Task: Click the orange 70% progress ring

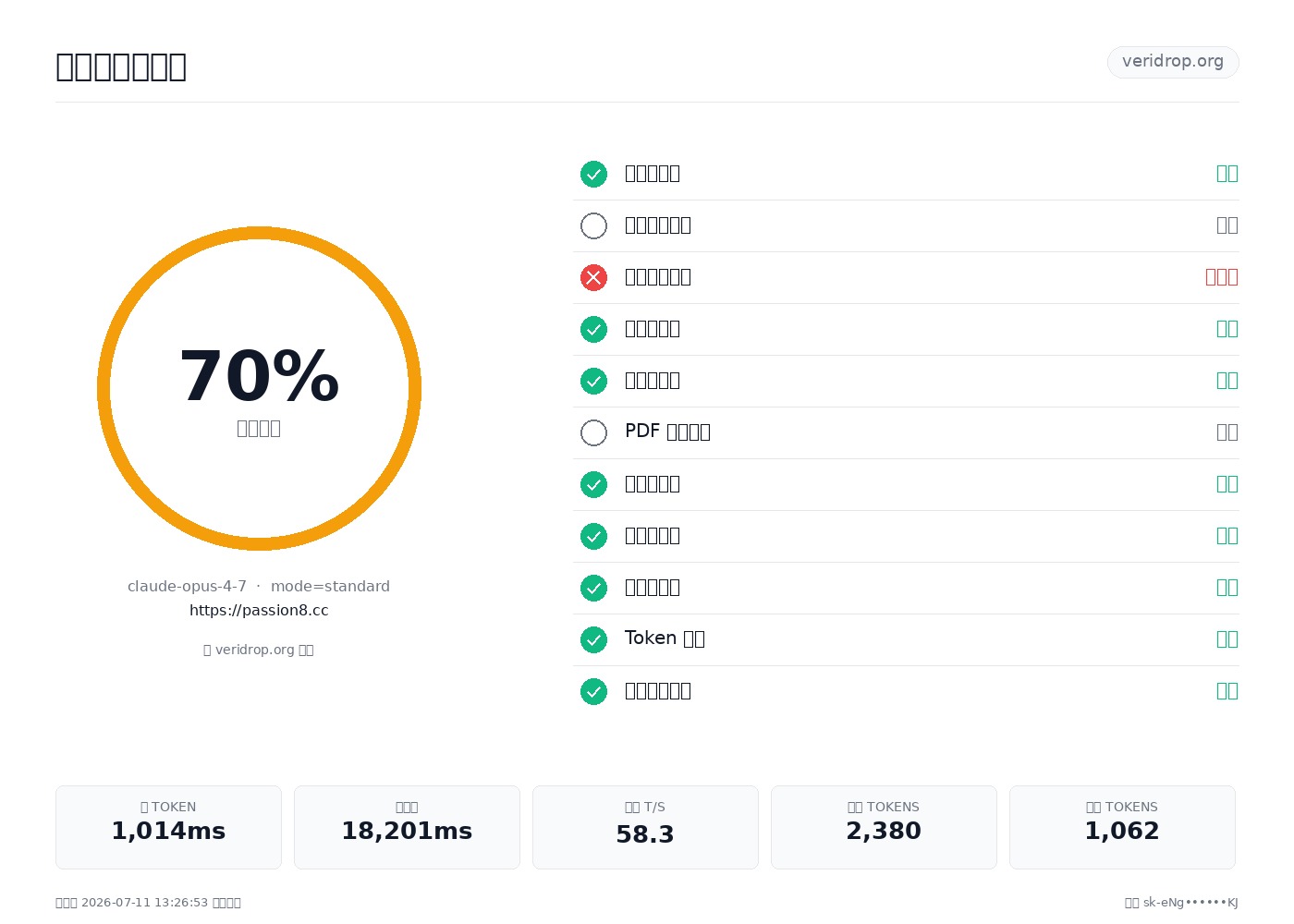Action: 259,388
